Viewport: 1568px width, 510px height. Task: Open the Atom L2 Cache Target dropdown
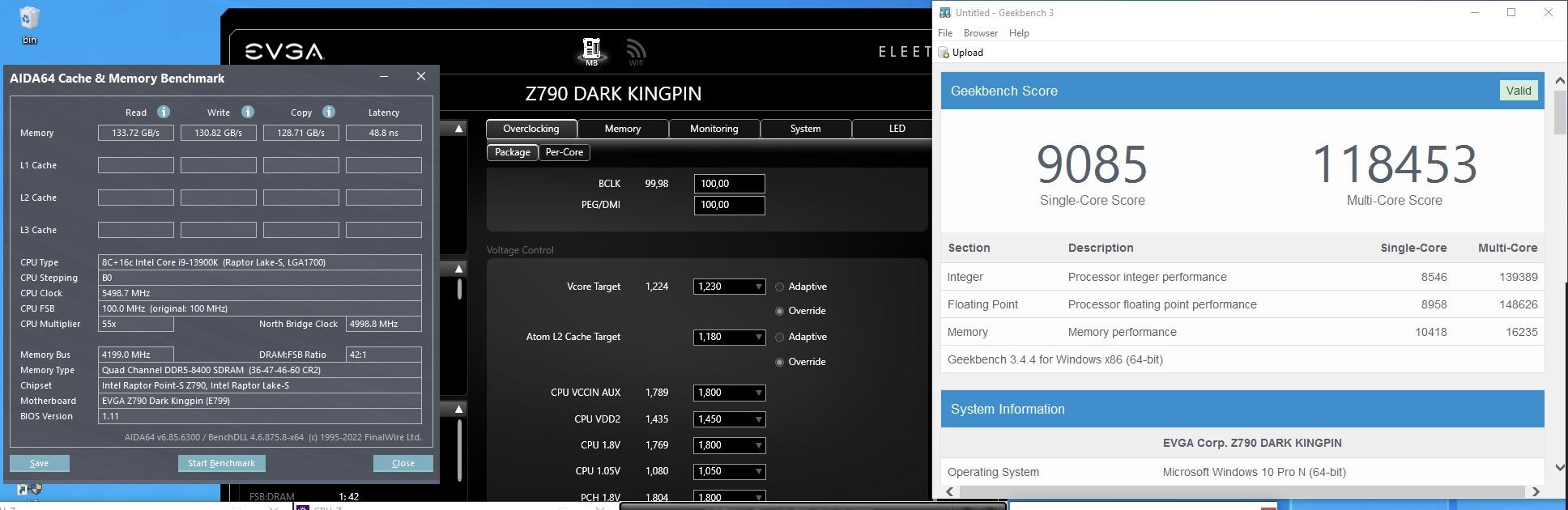coord(730,337)
